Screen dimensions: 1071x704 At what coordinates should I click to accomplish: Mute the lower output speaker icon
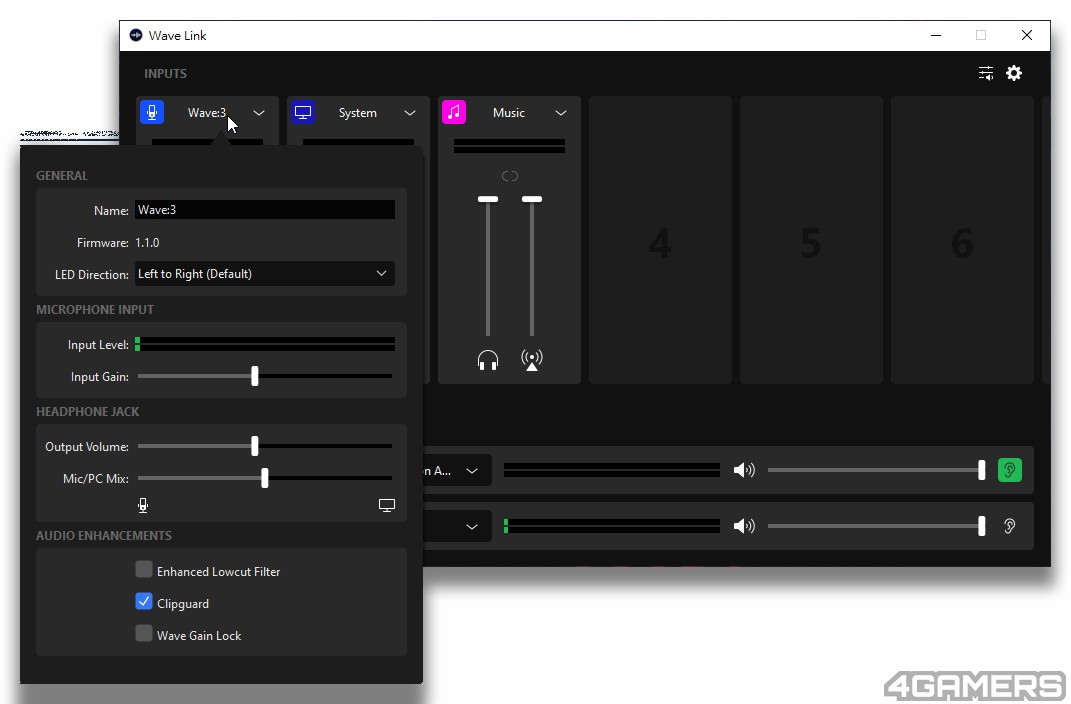pos(744,526)
